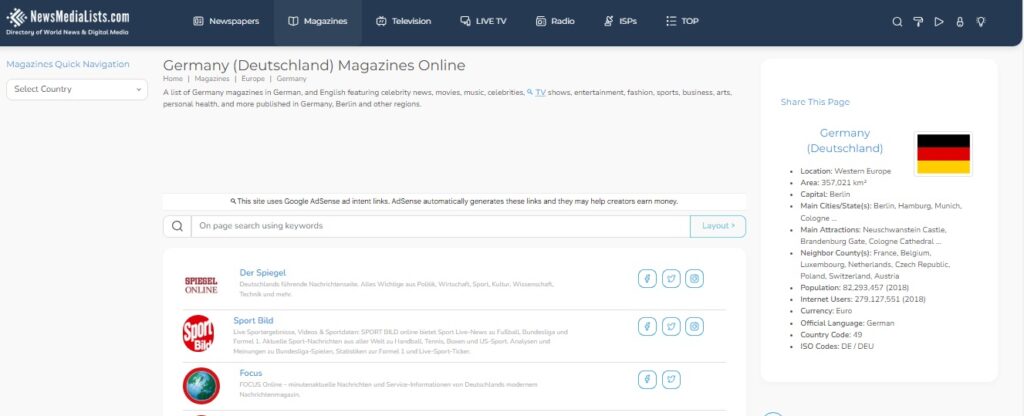Image resolution: width=1024 pixels, height=416 pixels.
Task: Select Magazines in top navigation
Action: click(x=317, y=22)
